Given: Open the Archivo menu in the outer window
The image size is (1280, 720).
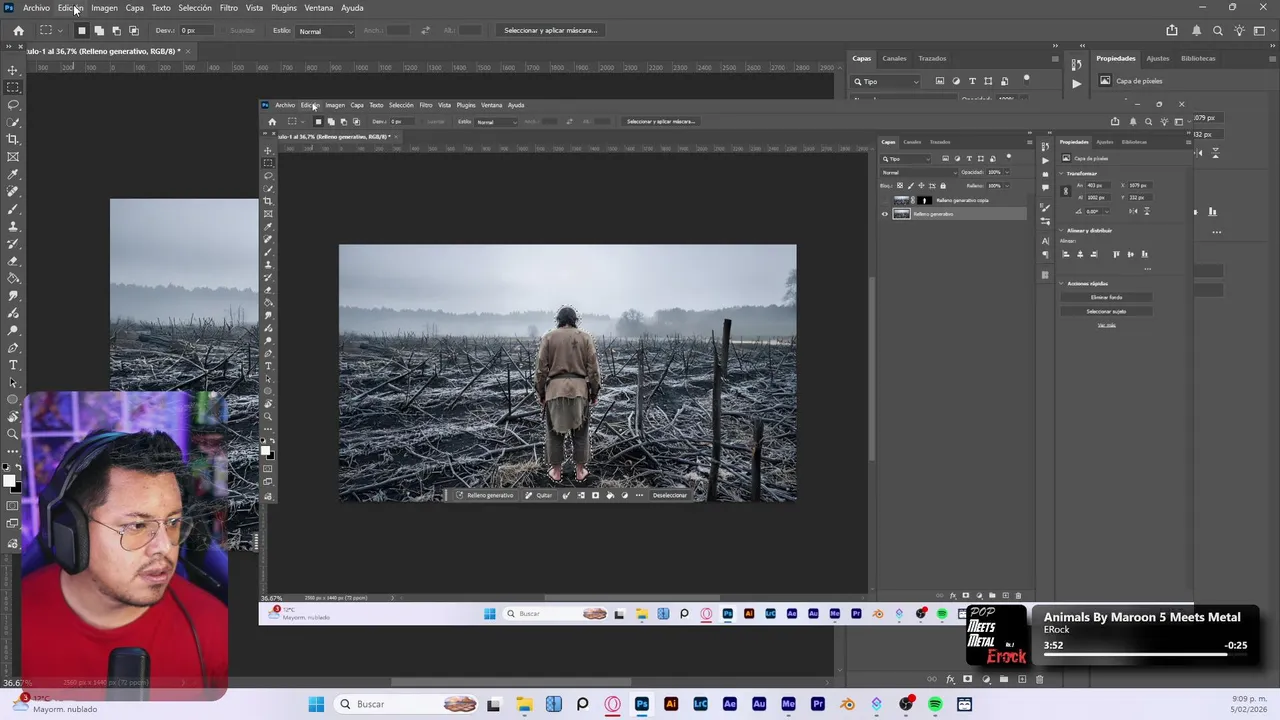Looking at the screenshot, I should coord(36,8).
